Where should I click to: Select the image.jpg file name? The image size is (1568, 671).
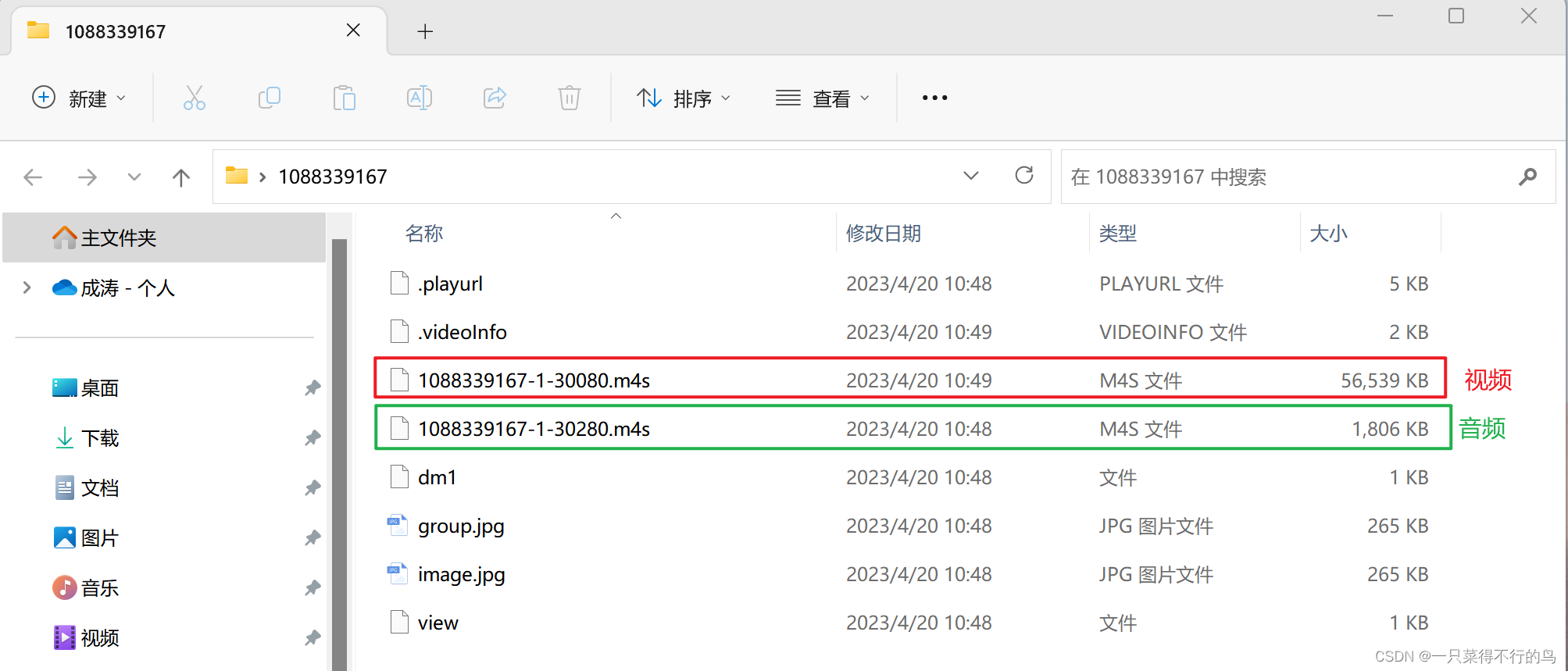(x=462, y=575)
